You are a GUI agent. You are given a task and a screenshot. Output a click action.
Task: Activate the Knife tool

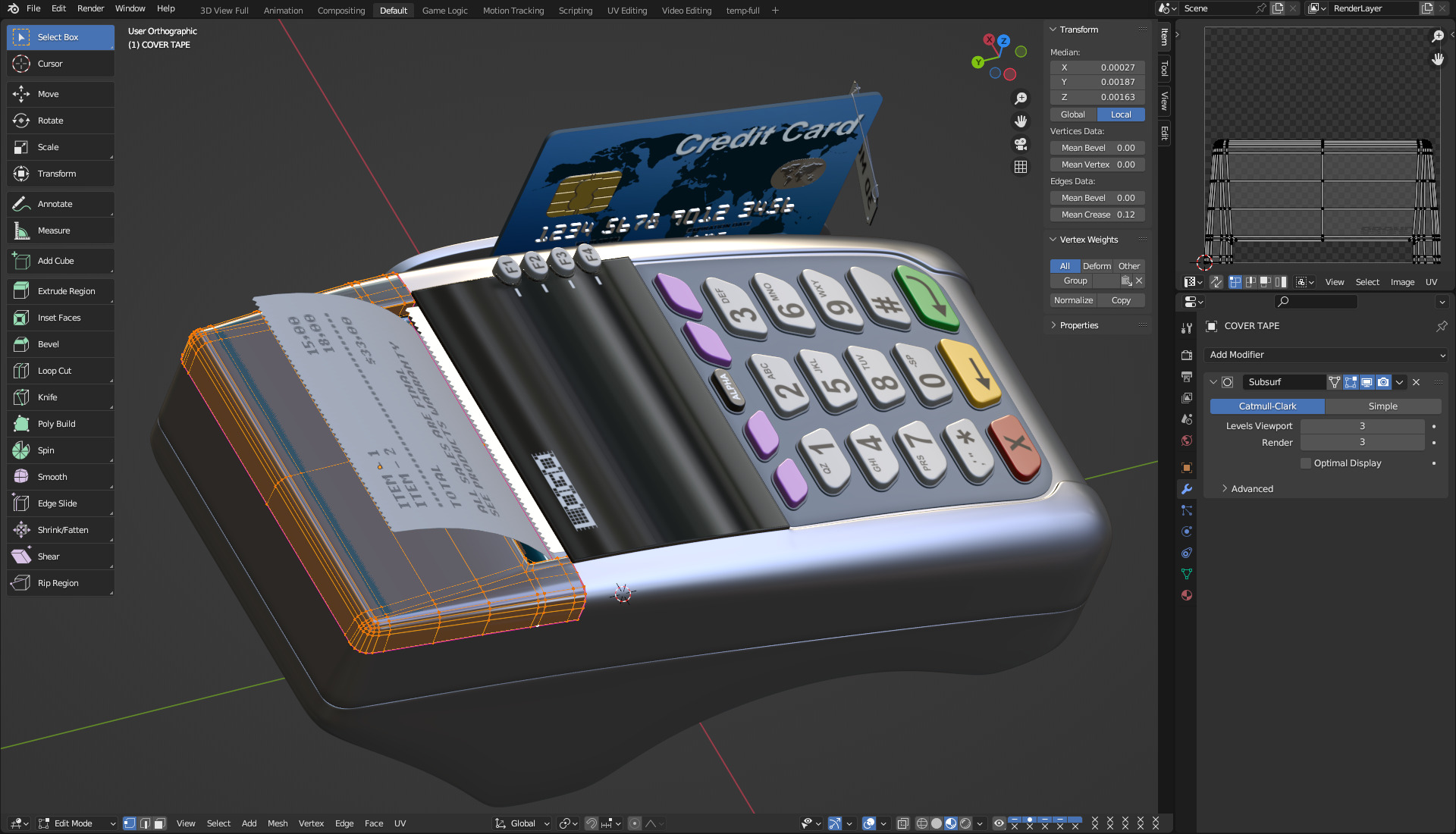click(61, 397)
